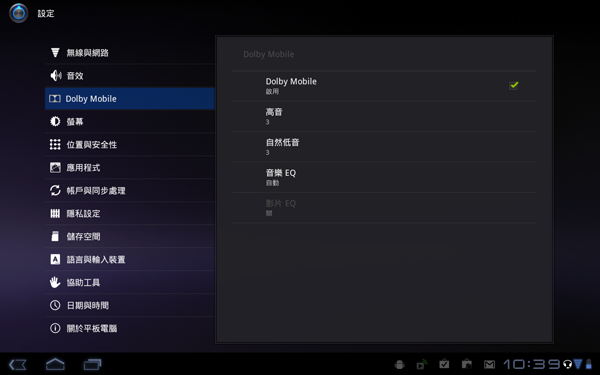Uncheck the Dolby Mobile 啟用 checkbox
This screenshot has width=600, height=375.
(514, 85)
